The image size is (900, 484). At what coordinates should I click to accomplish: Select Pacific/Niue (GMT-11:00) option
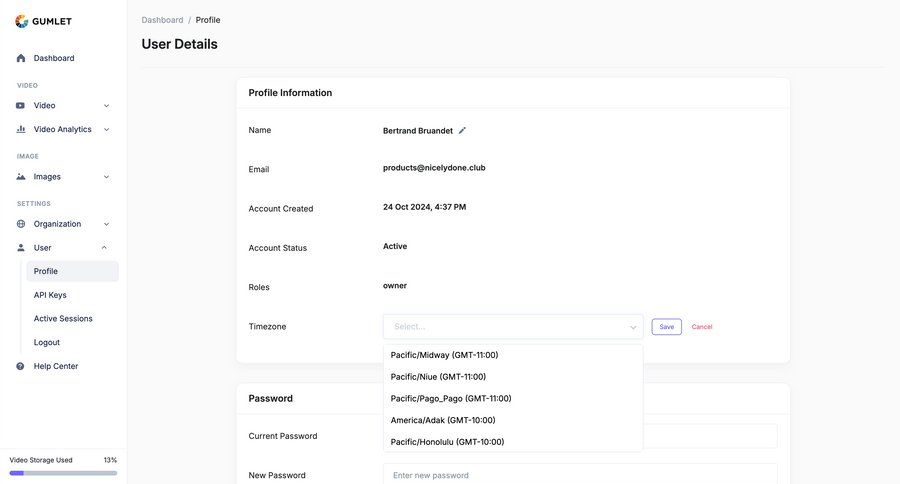(x=513, y=377)
